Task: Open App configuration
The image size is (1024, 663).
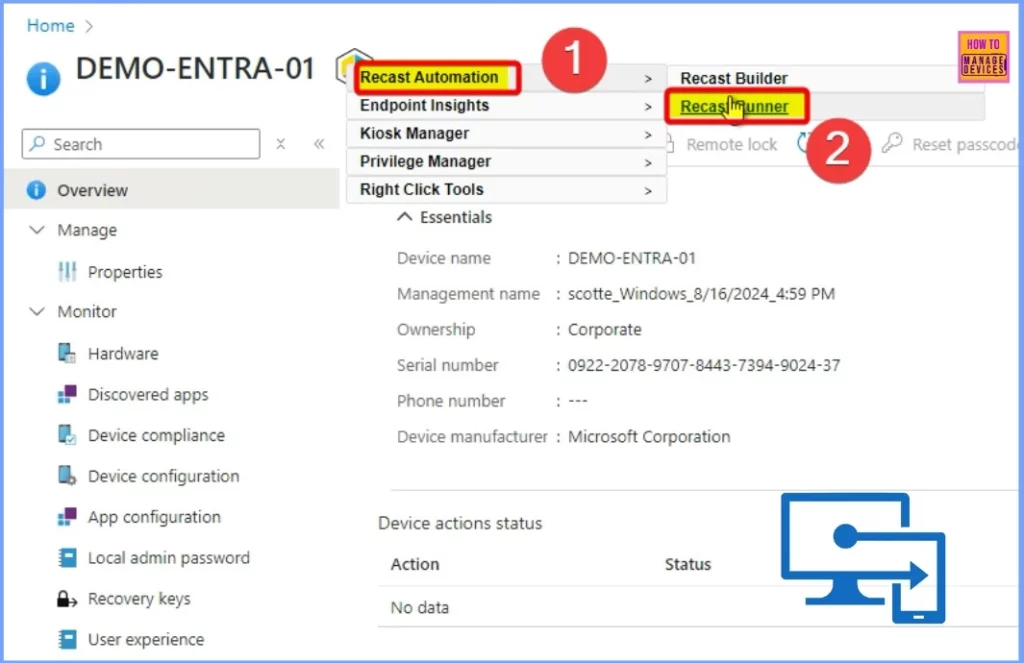Action: 154,517
